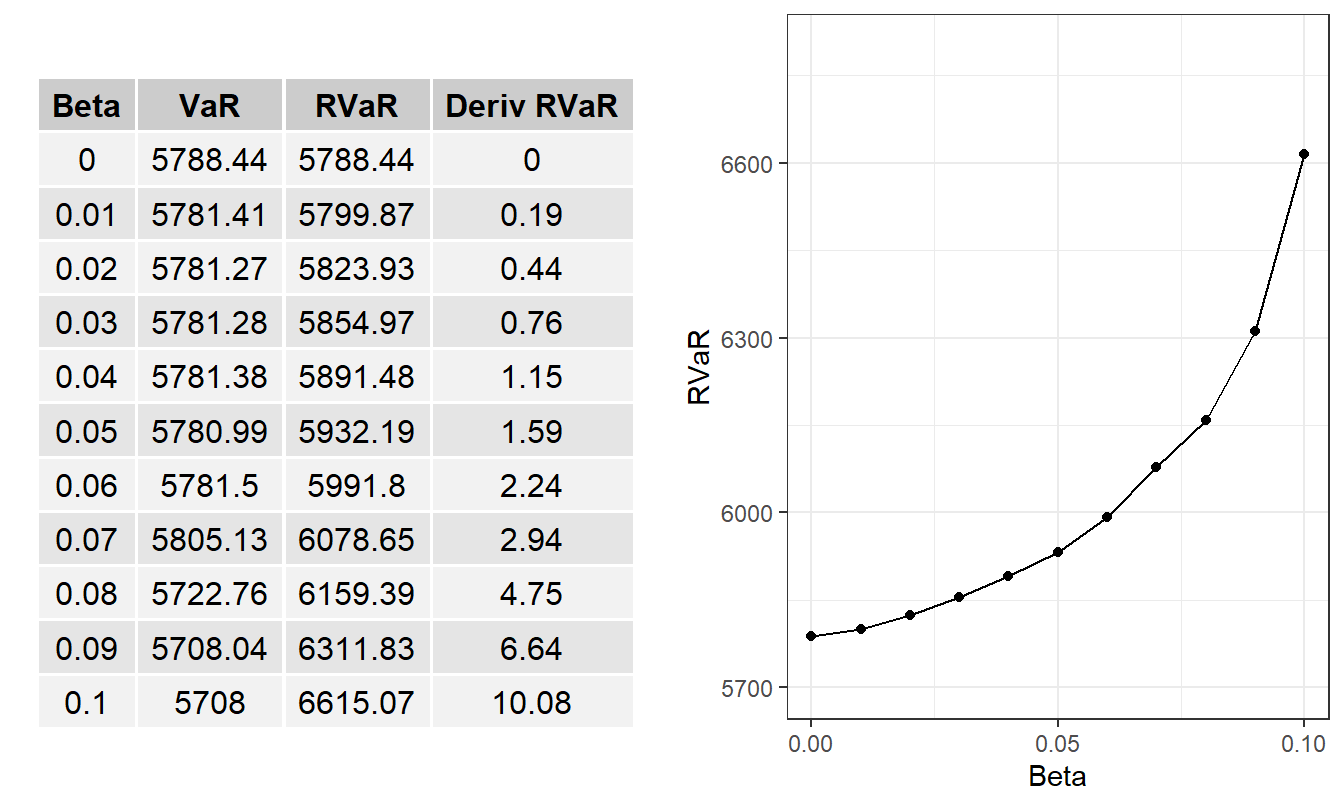Select the cell containing 5788.44 VaR value
1344x806 pixels.
211,158
